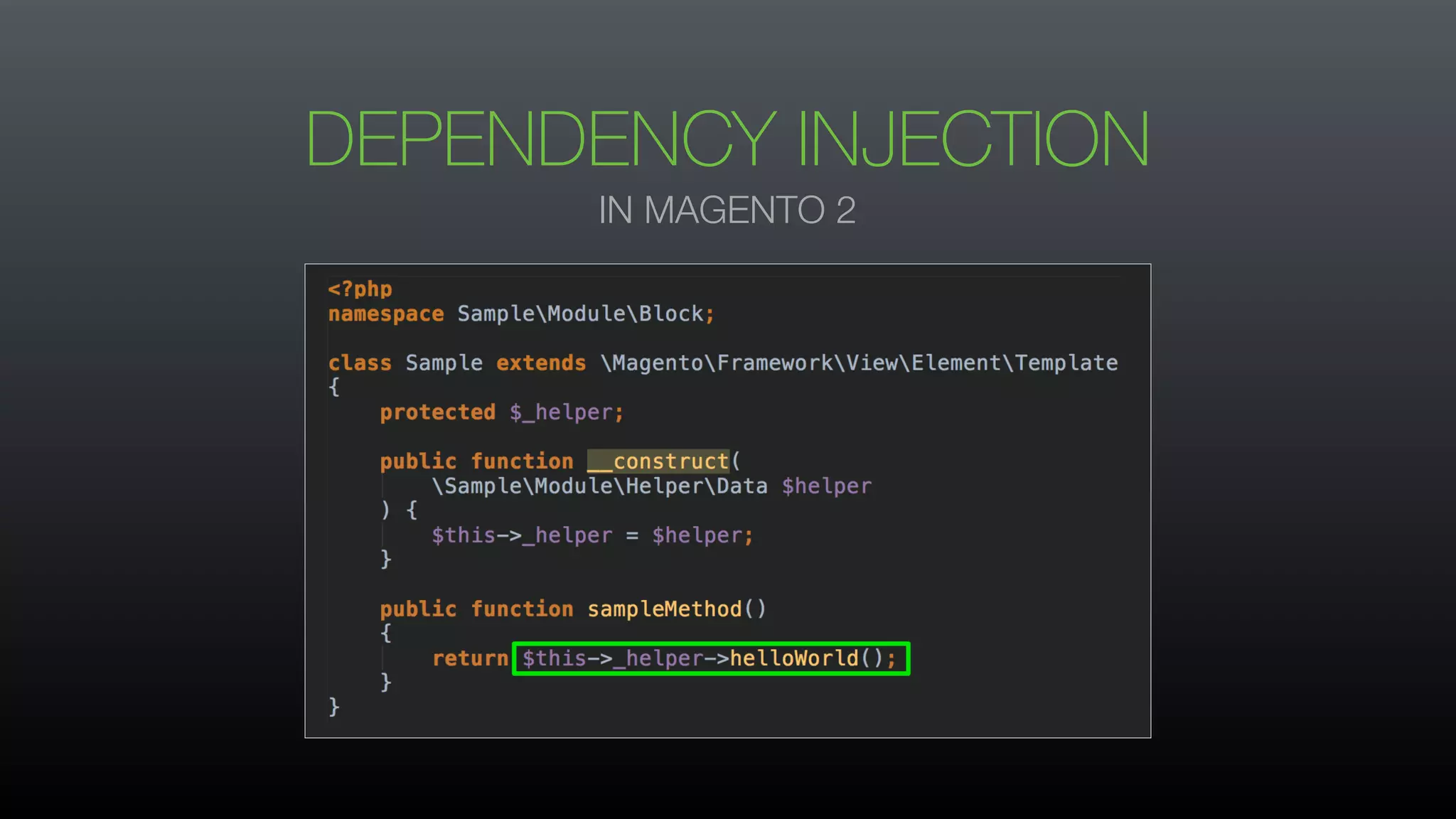This screenshot has height=819, width=1456.
Task: Click the IN MAGENTO 2 subtitle
Action: coord(727,210)
